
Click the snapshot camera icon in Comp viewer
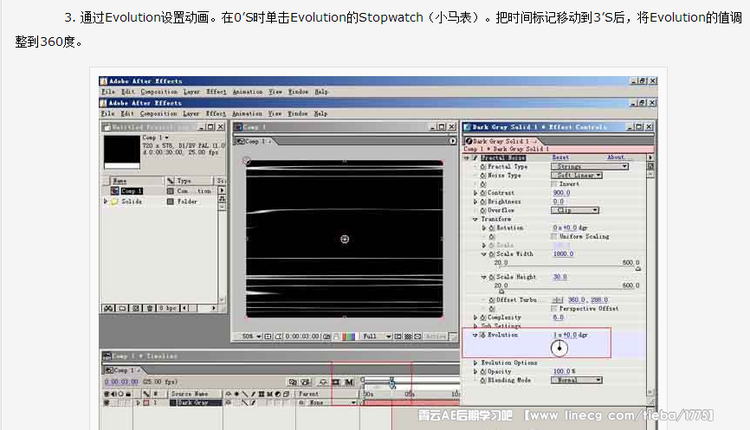click(x=327, y=337)
